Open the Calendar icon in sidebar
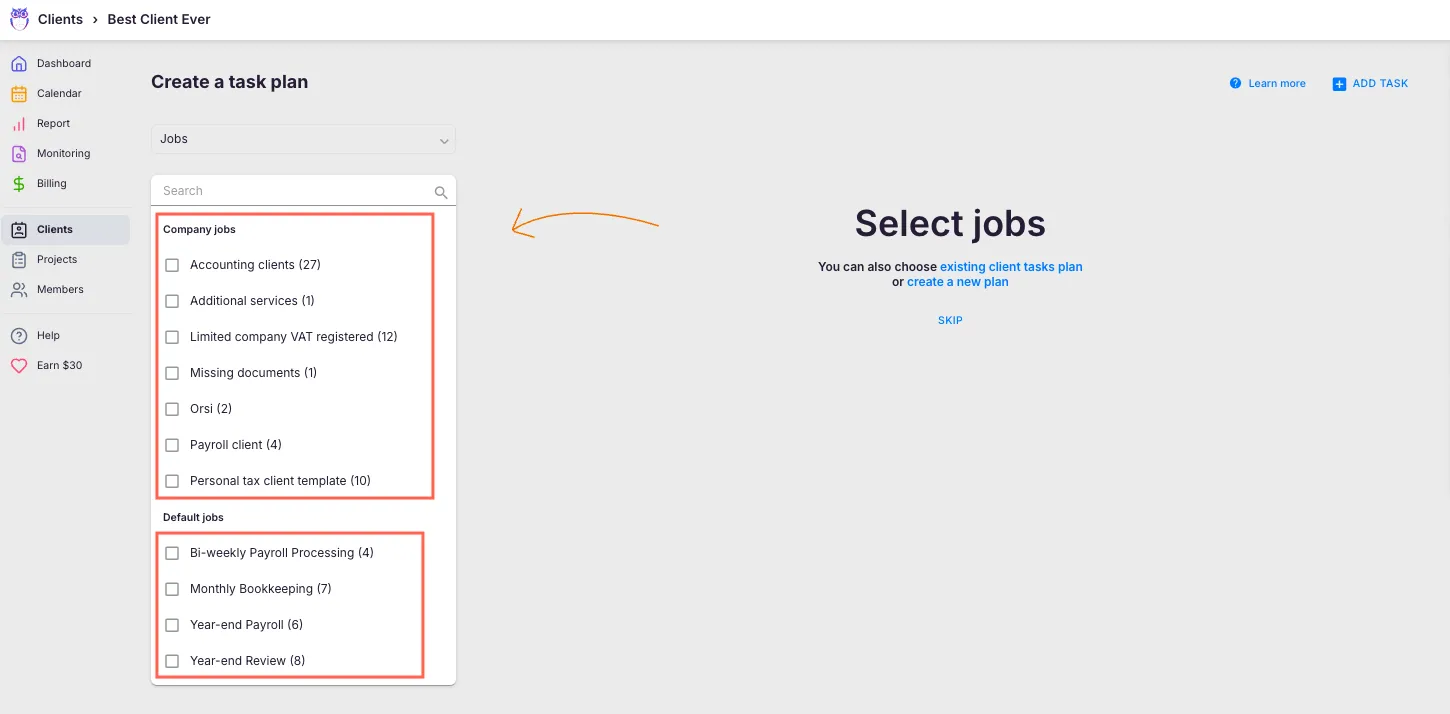 pos(19,94)
